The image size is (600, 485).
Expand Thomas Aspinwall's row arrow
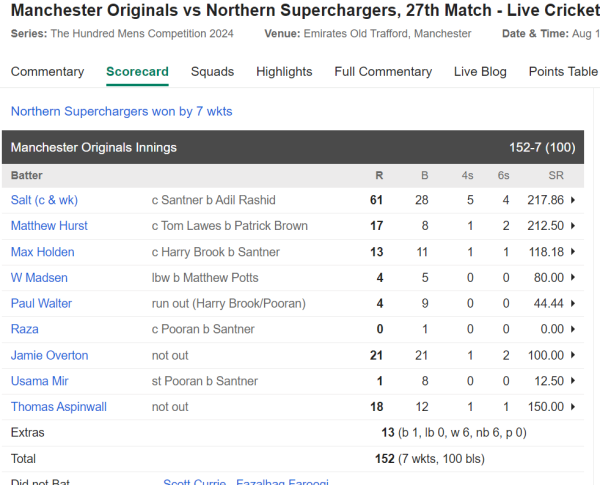coord(573,407)
